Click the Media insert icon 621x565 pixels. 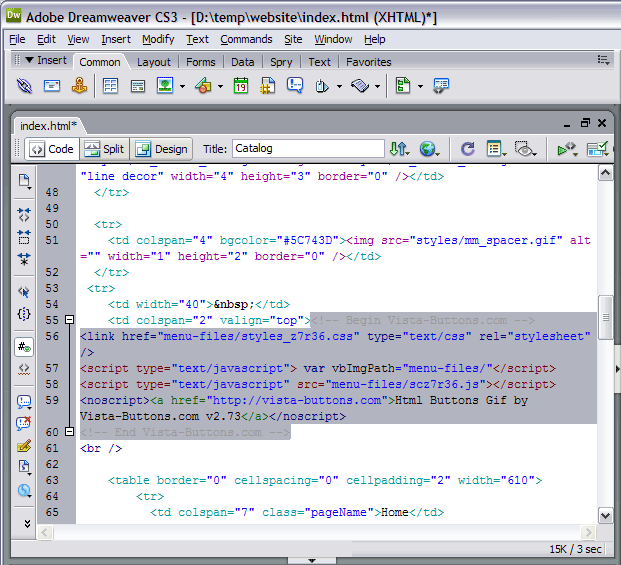coord(203,86)
